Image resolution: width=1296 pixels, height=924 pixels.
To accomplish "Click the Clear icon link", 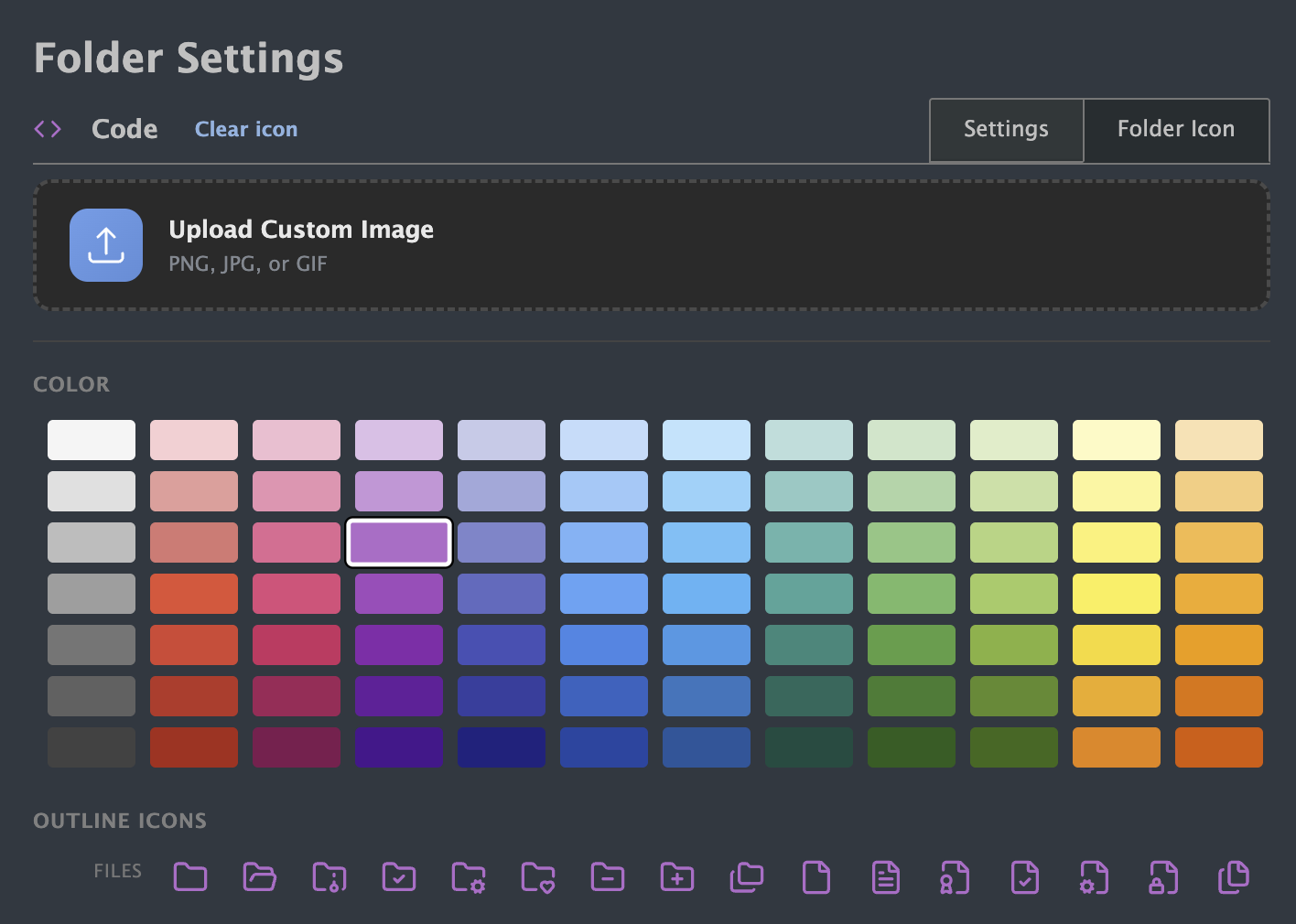I will click(246, 130).
